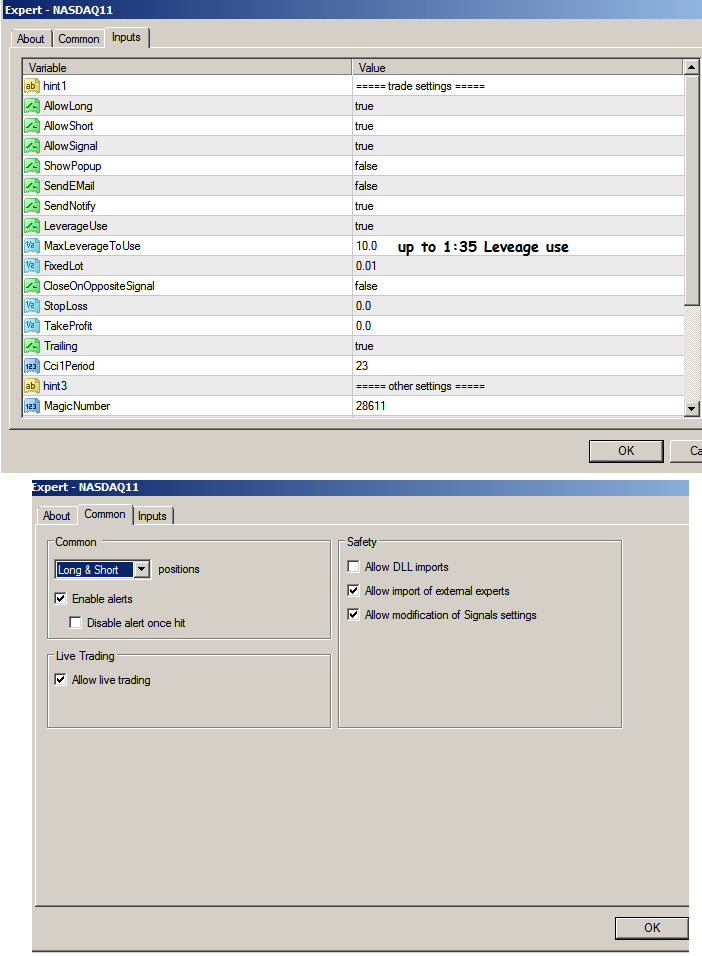Viewport: 702px width, 956px height.
Task: Click the AllowSignal variable name
Action: (71, 146)
